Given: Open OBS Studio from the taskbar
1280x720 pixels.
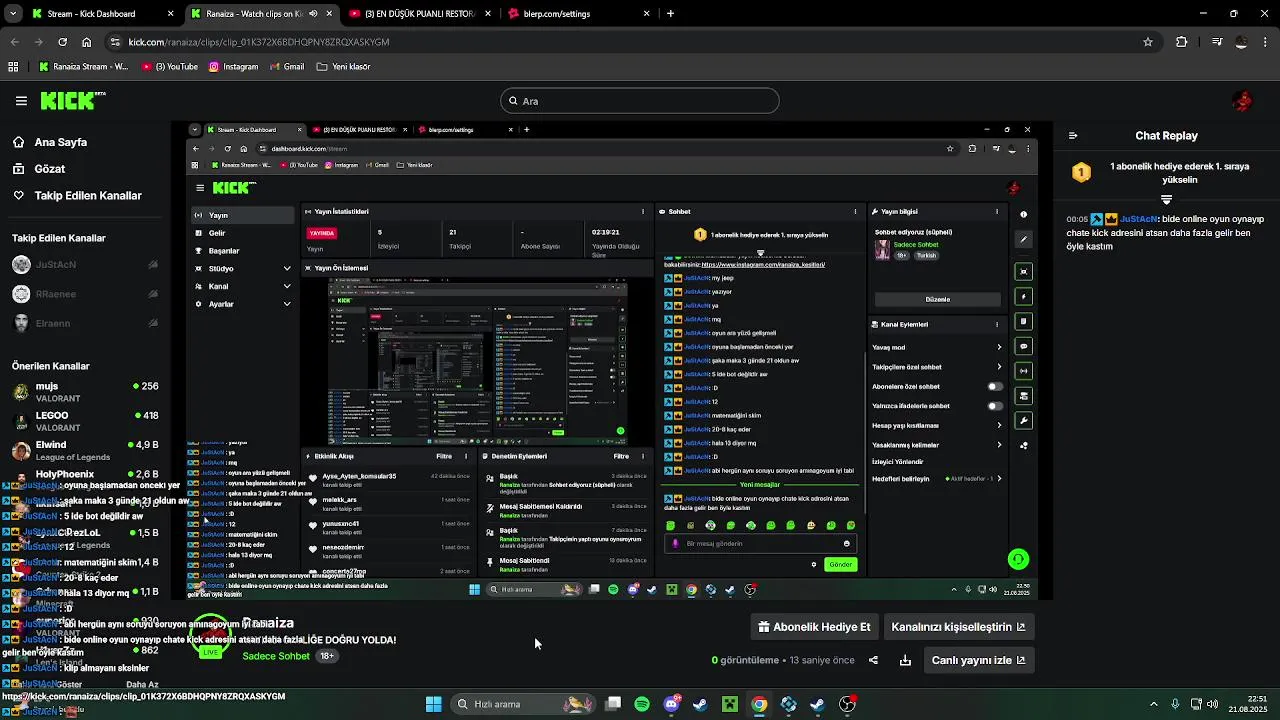Looking at the screenshot, I should (847, 704).
